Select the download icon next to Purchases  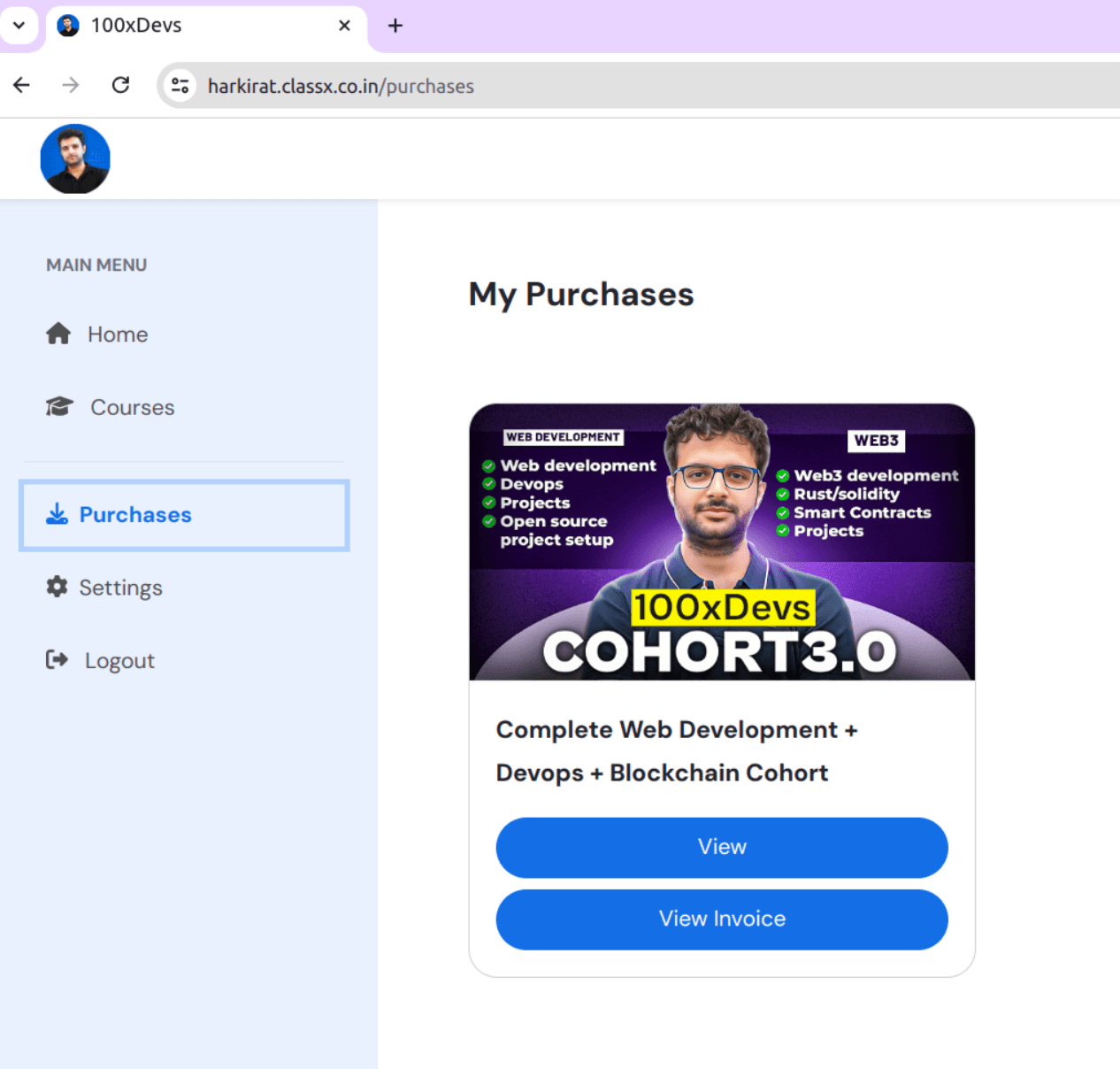(x=57, y=514)
